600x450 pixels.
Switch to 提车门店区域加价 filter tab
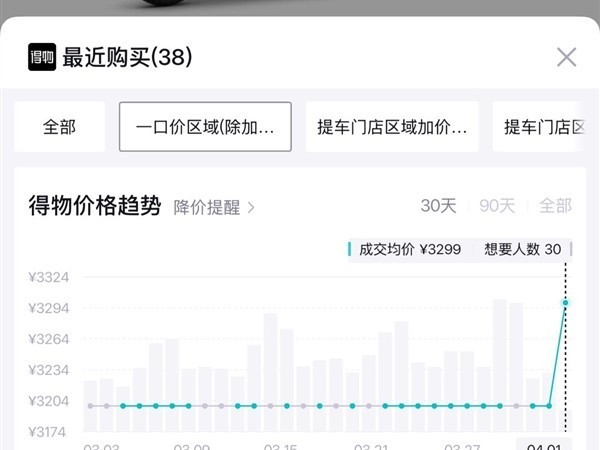[x=392, y=127]
